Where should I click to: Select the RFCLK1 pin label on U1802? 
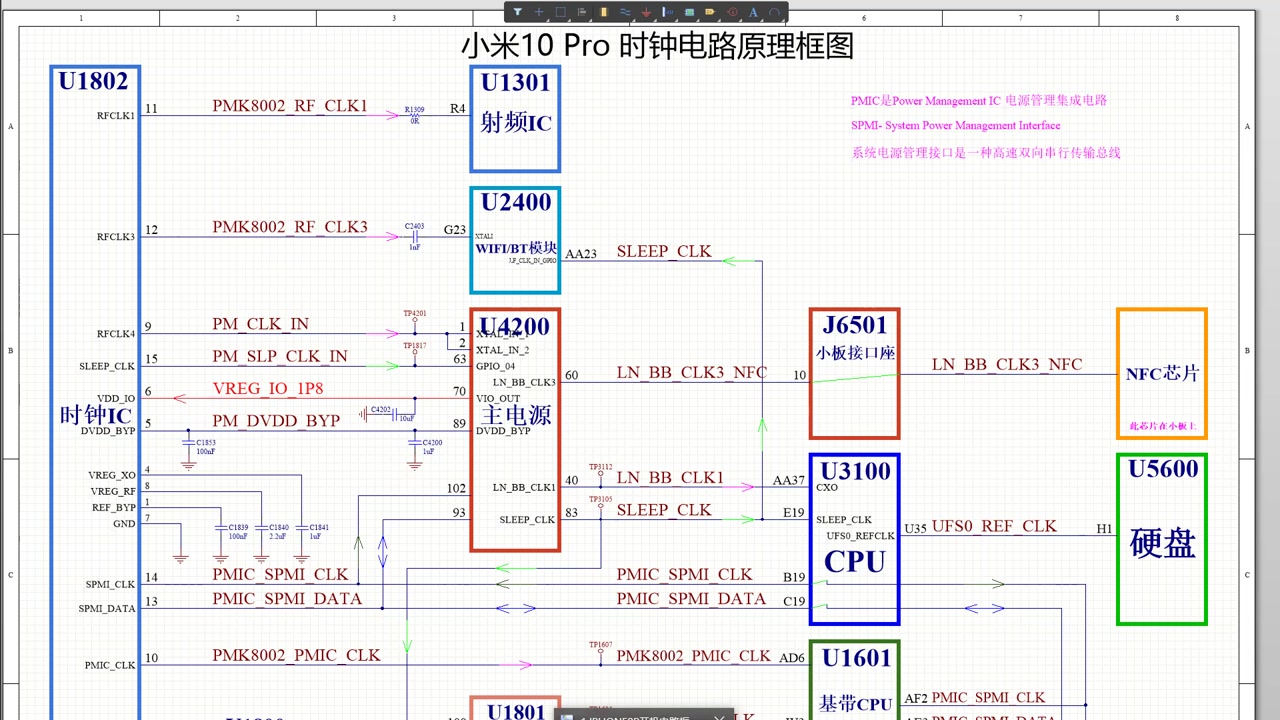116,116
